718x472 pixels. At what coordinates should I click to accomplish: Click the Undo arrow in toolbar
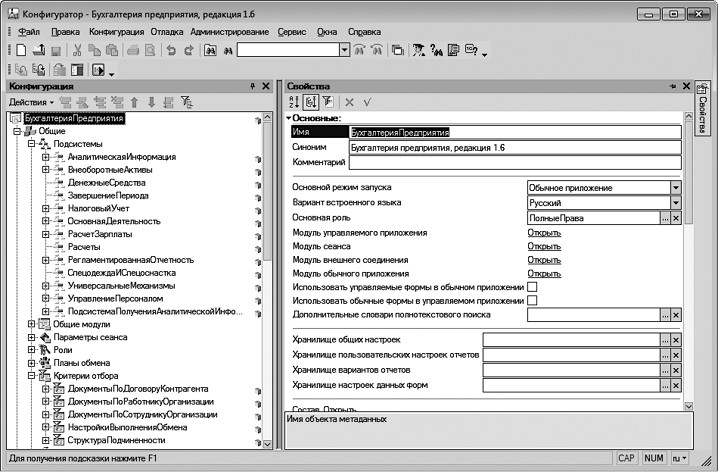tap(172, 49)
